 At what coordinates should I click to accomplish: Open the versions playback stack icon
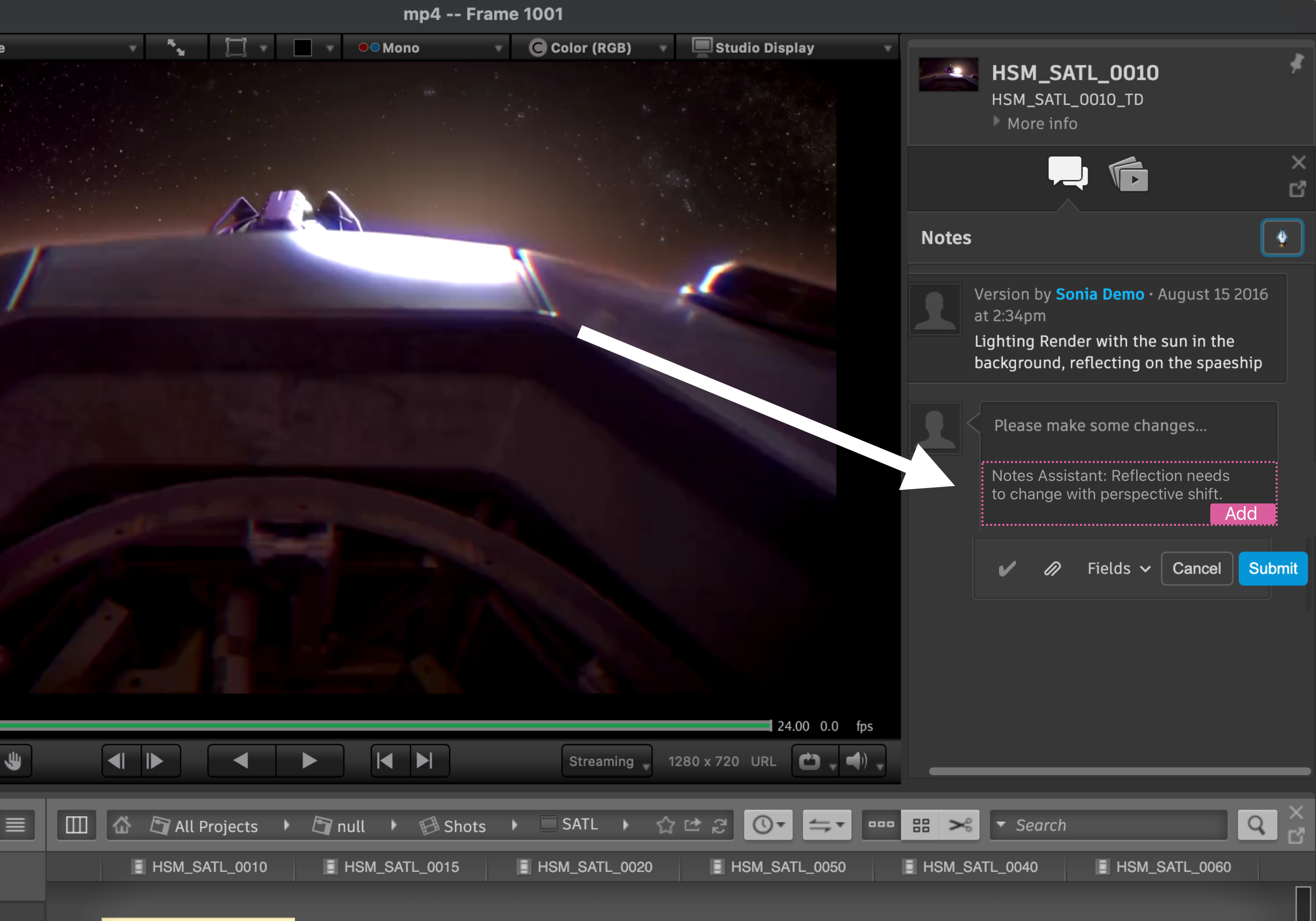pos(1129,174)
